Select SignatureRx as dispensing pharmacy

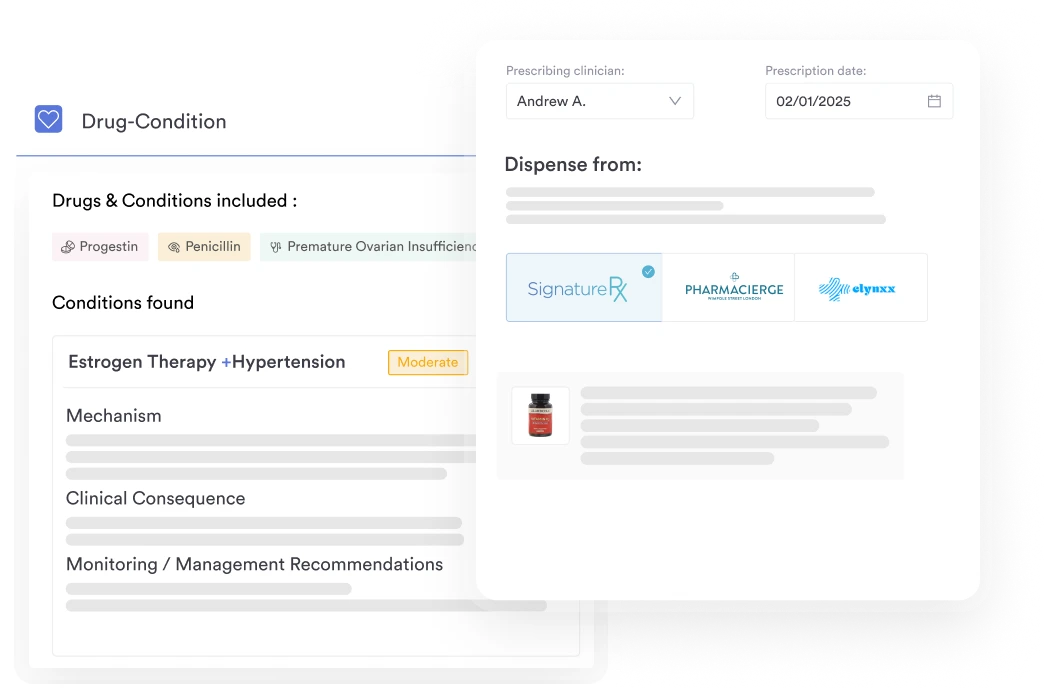tap(584, 288)
